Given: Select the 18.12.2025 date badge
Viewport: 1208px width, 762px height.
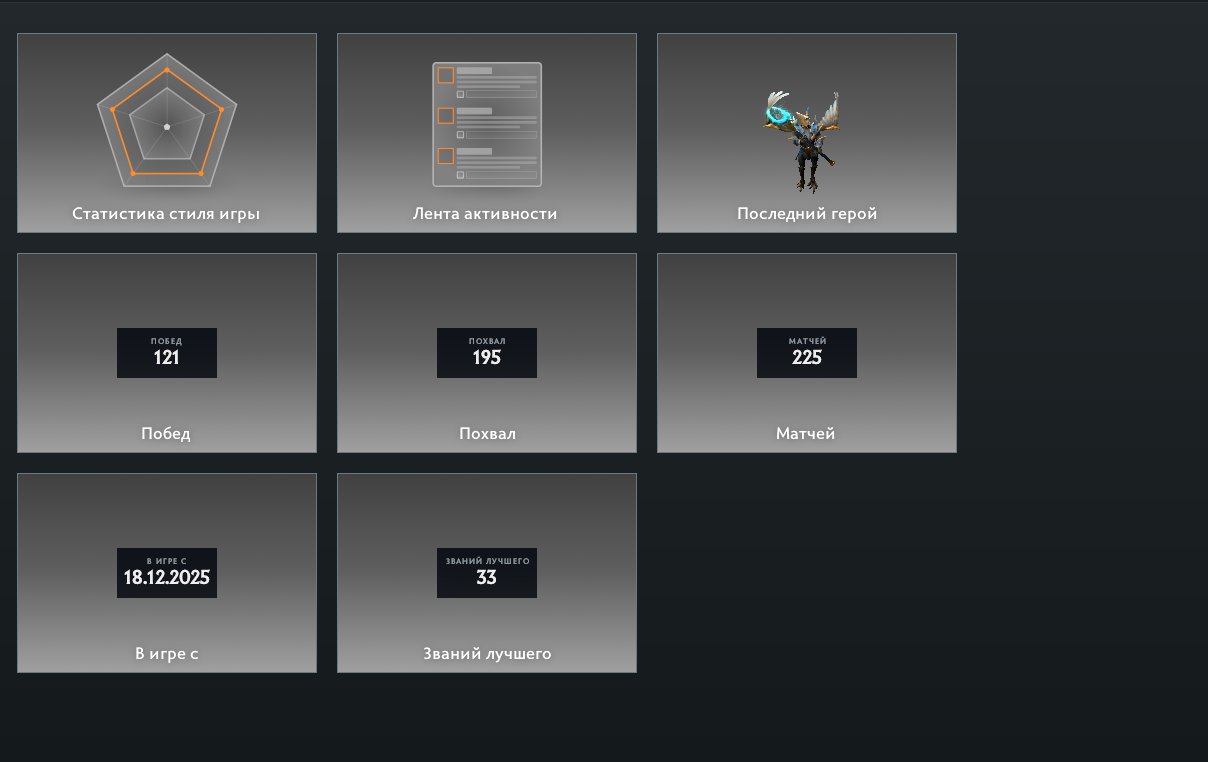Looking at the screenshot, I should coord(167,573).
